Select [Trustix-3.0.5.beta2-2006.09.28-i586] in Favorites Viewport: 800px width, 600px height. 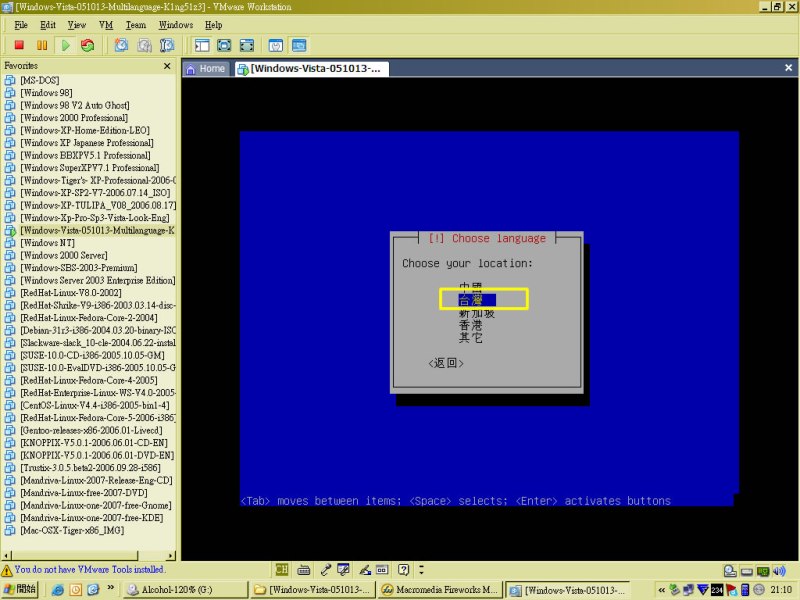tap(90, 468)
